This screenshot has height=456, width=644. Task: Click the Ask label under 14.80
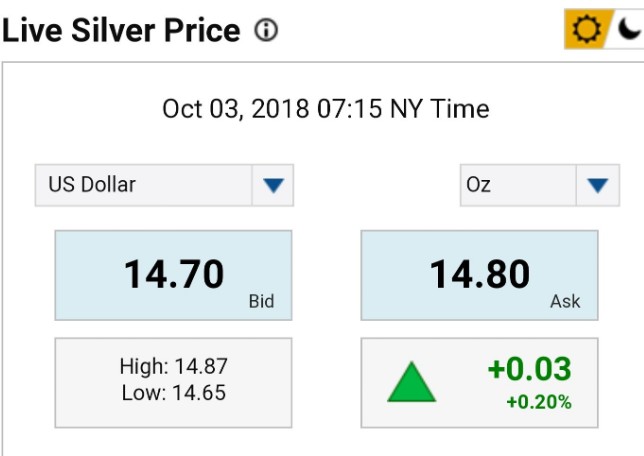(565, 301)
